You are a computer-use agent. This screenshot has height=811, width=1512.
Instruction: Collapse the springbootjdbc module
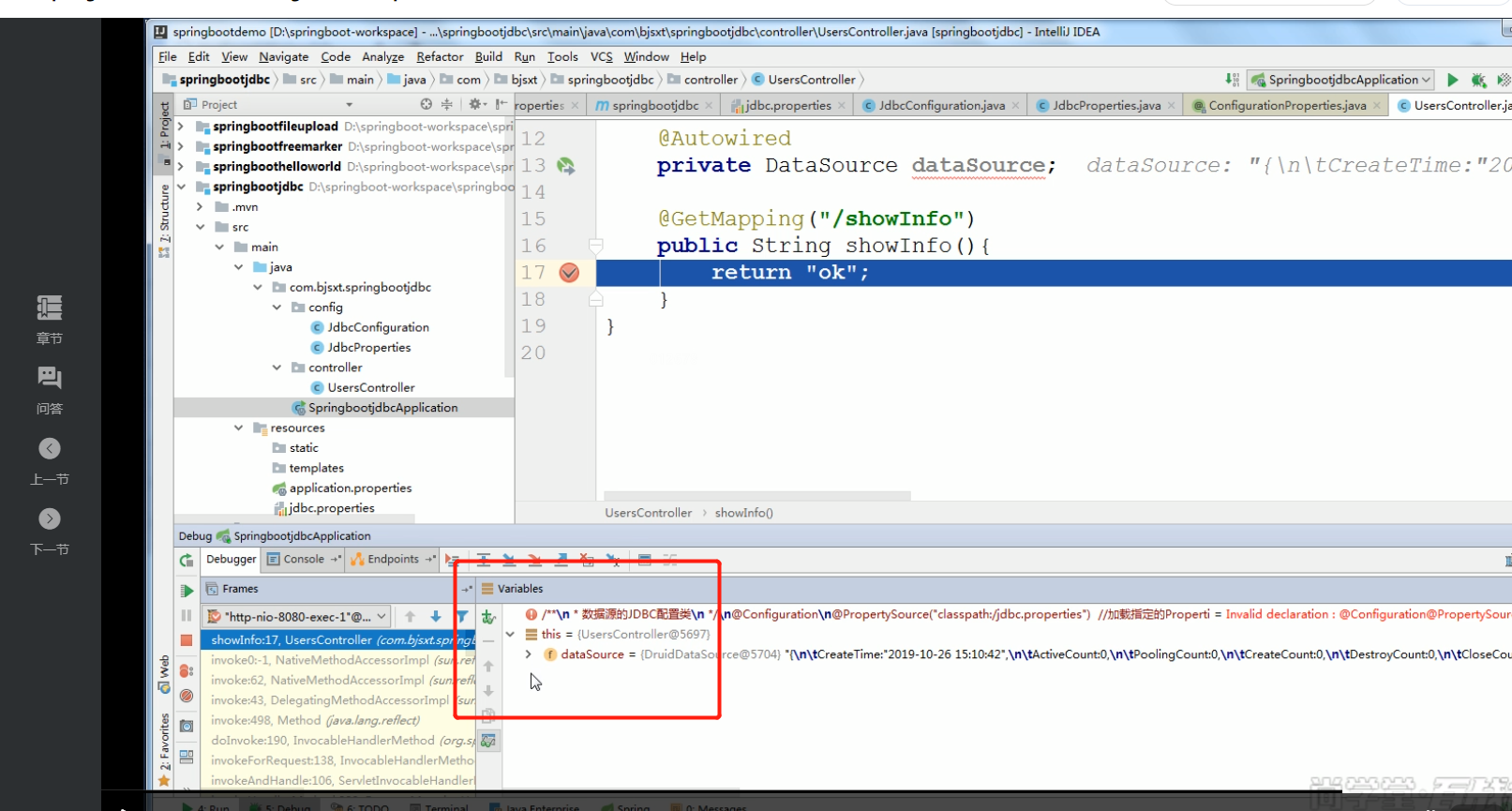180,187
